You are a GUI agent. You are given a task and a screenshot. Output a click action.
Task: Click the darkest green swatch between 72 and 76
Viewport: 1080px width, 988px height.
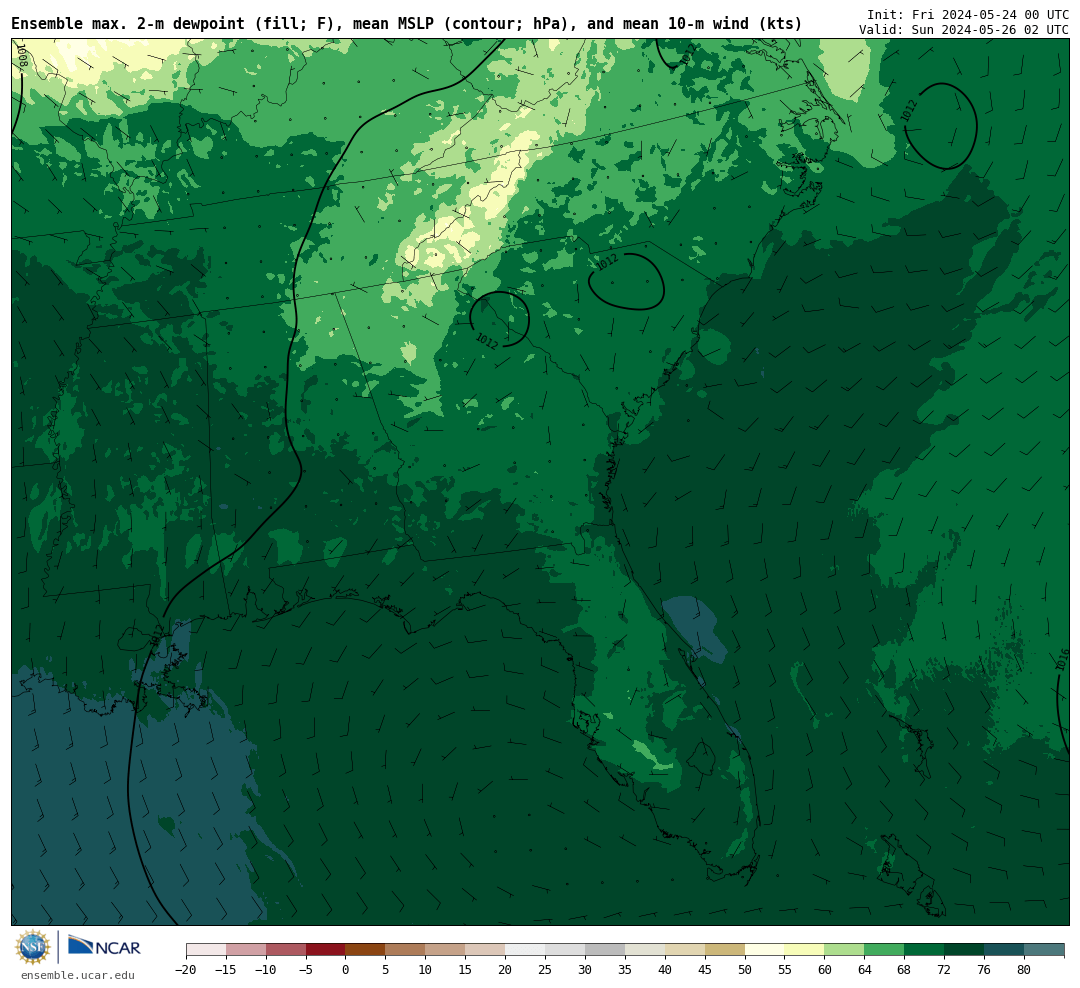(x=965, y=950)
